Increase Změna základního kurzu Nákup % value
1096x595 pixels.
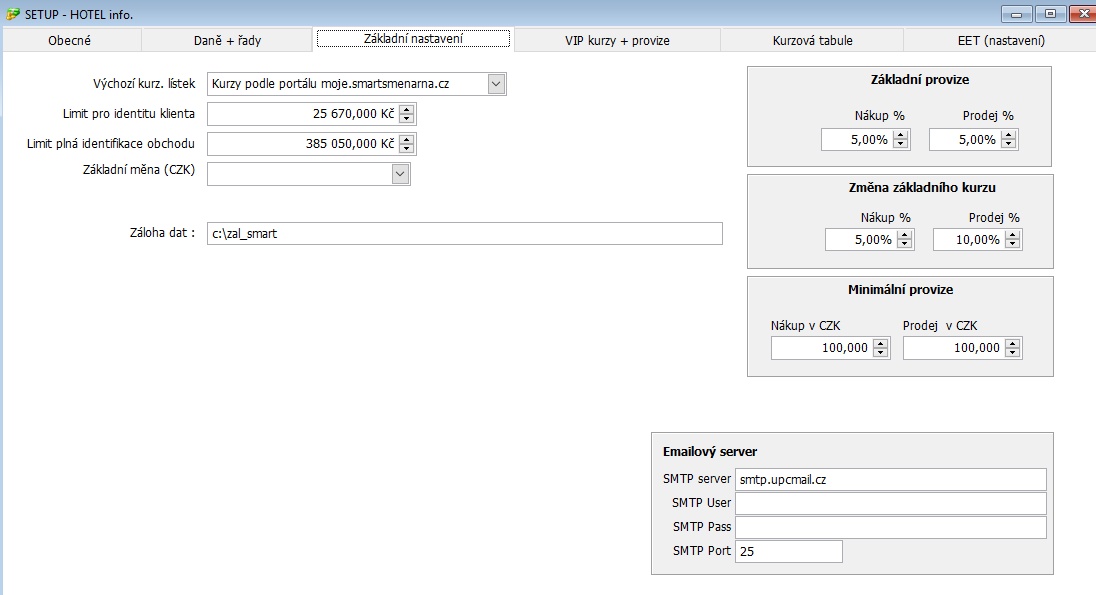(905, 235)
